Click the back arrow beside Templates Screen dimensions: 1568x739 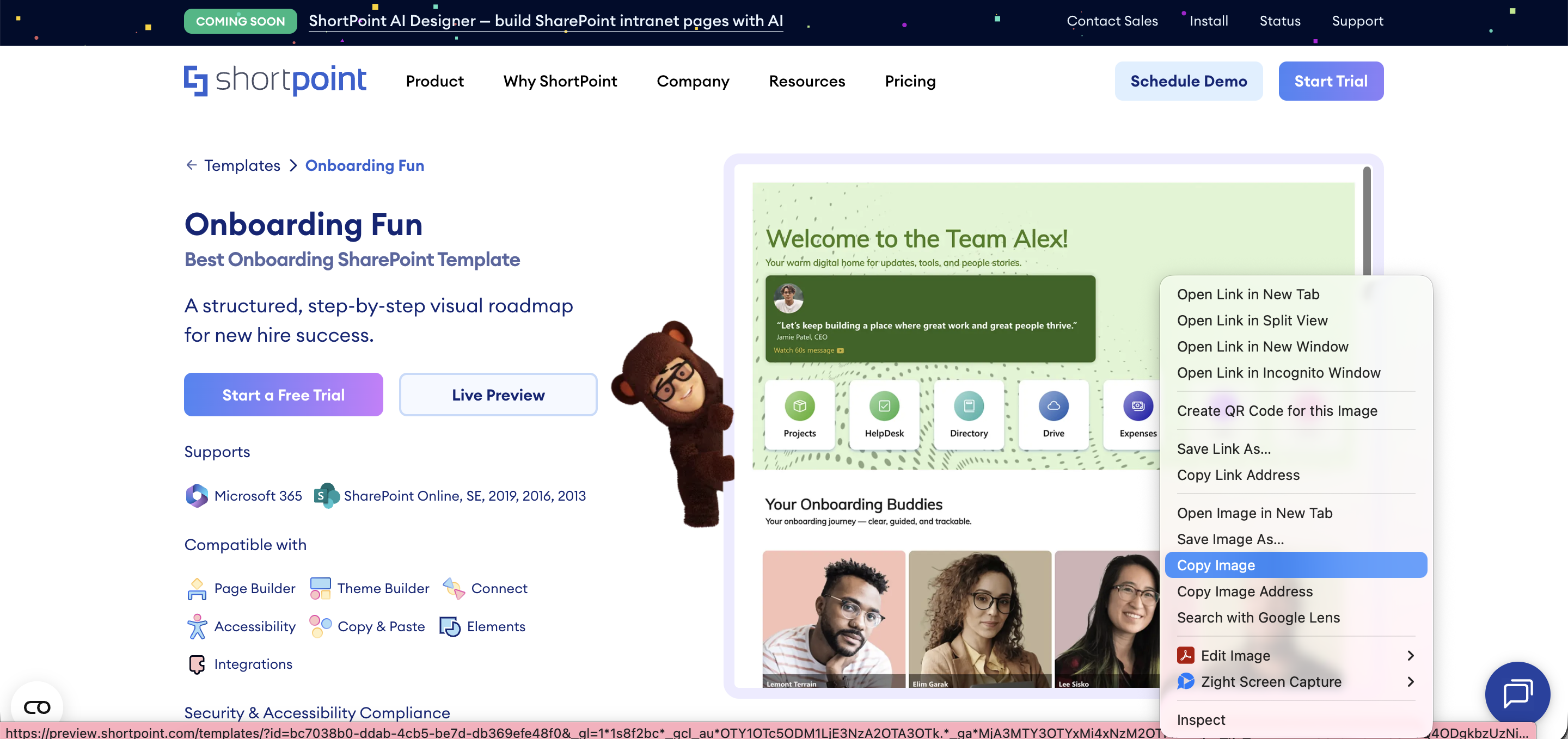(191, 165)
